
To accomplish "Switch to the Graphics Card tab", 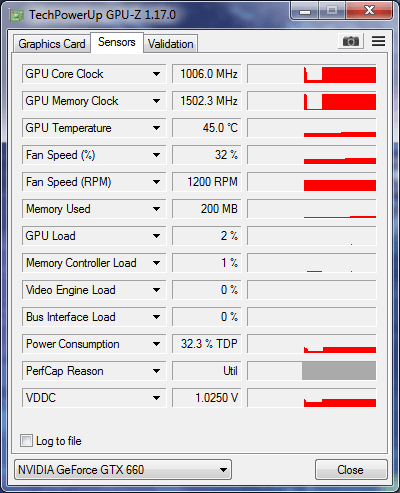I will pos(52,44).
